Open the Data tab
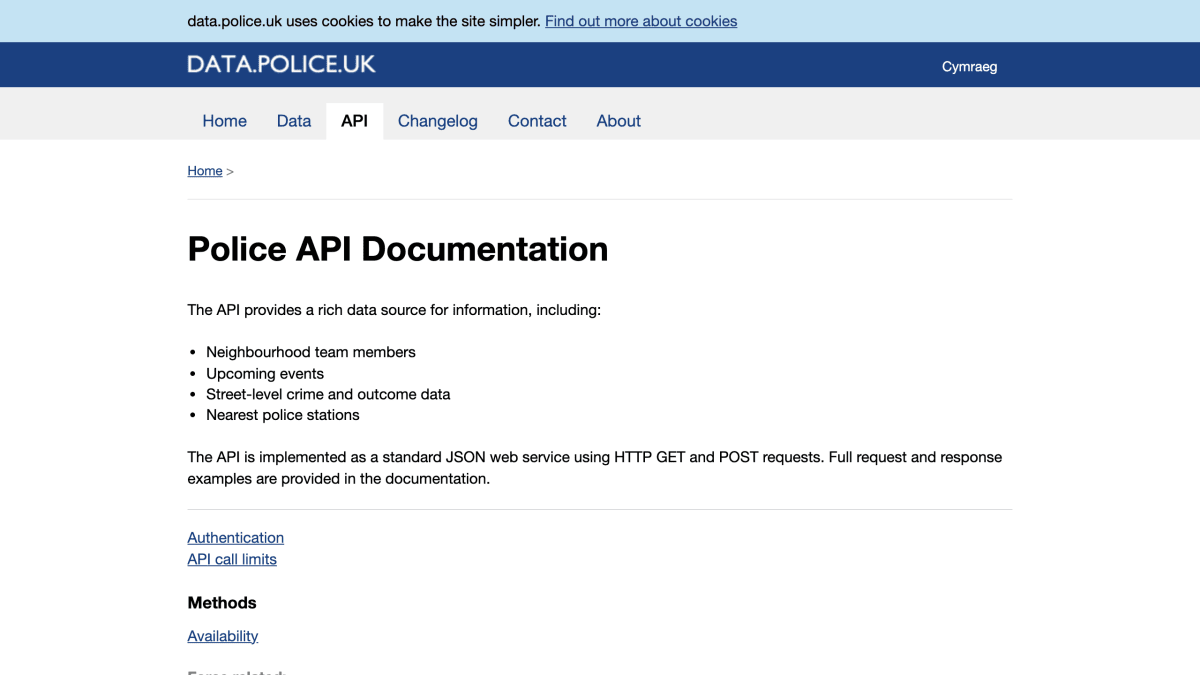 coord(294,121)
